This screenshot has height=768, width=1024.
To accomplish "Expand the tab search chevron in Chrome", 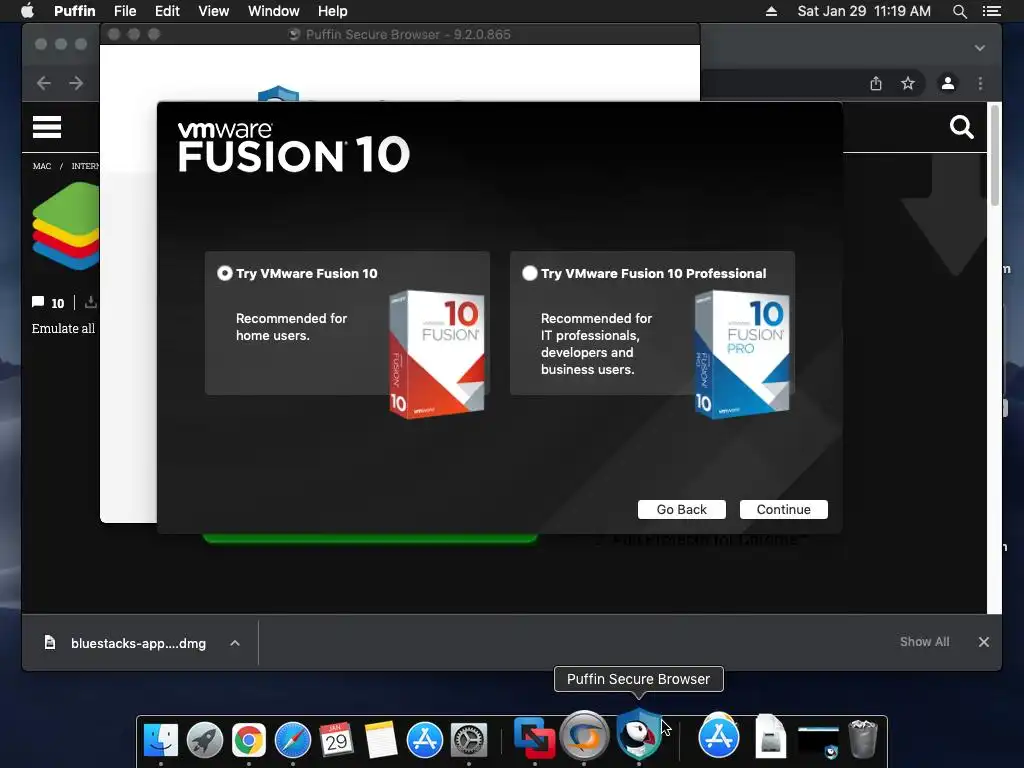I will point(980,48).
